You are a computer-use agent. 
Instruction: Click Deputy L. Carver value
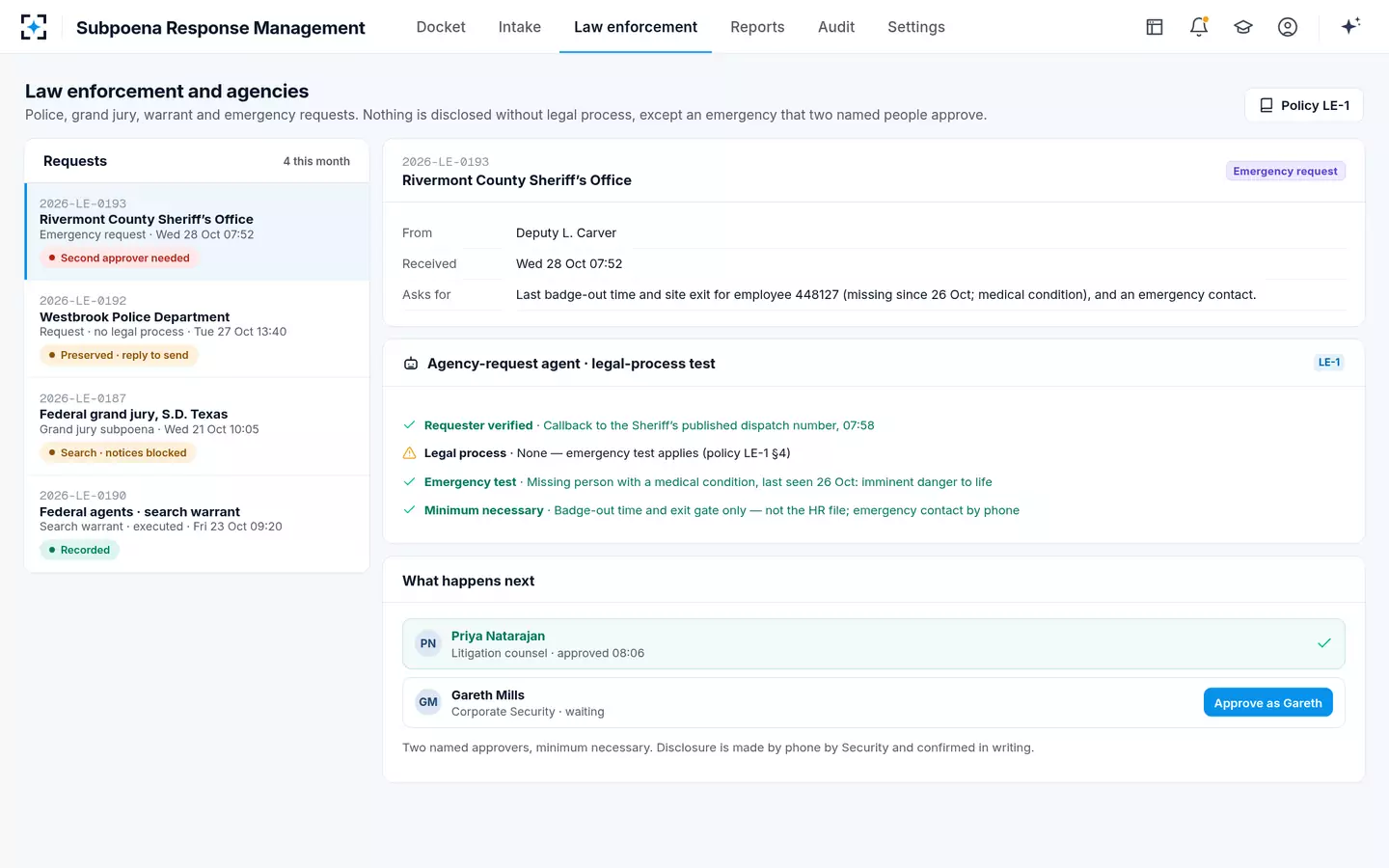566,232
